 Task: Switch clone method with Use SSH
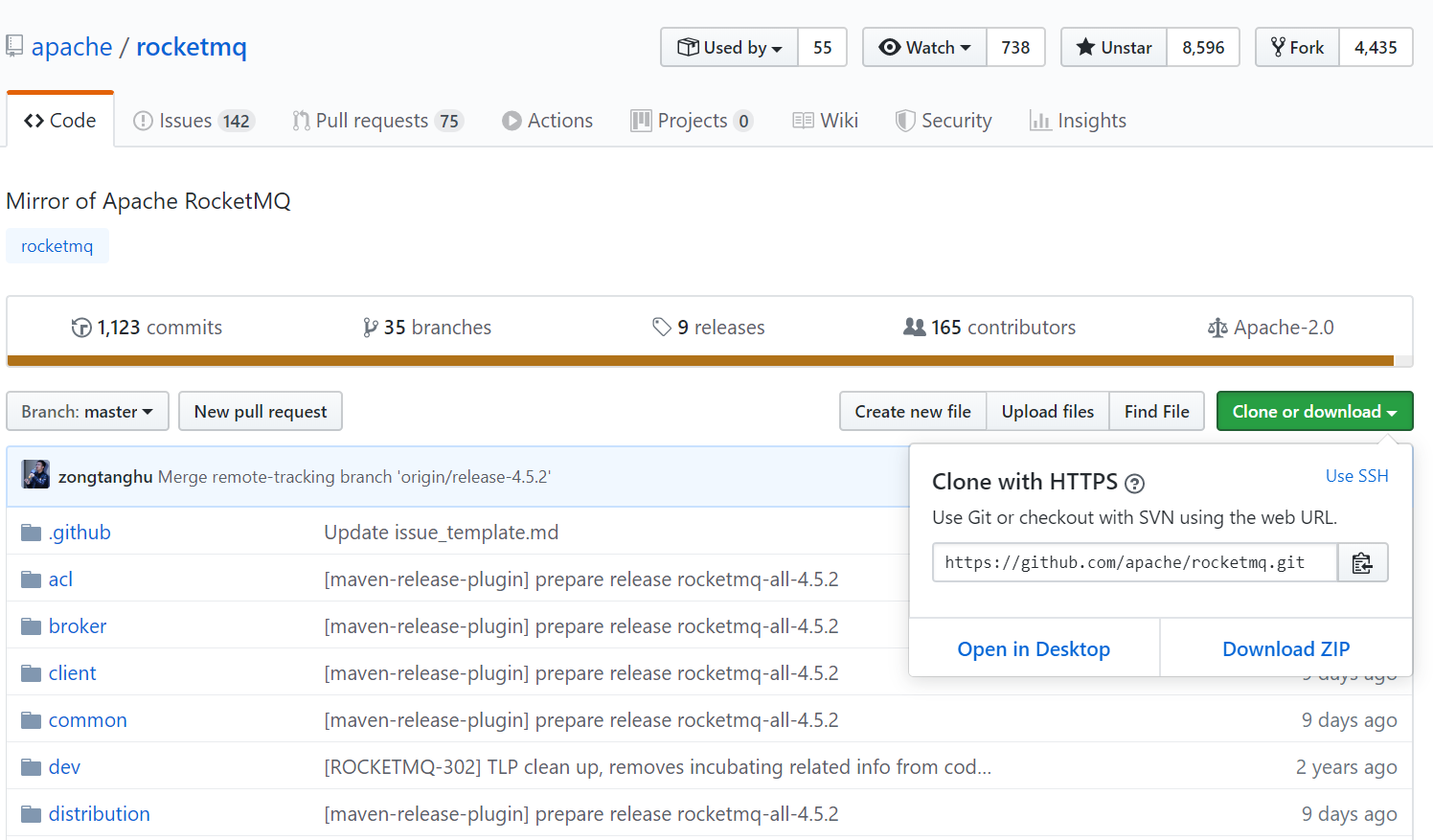pyautogui.click(x=1356, y=476)
